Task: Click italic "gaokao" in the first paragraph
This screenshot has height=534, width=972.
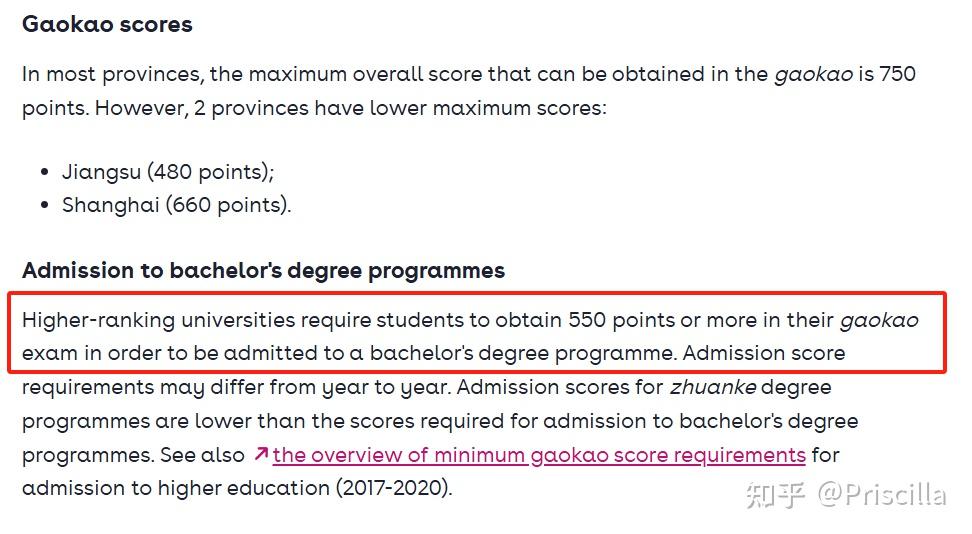Action: pyautogui.click(x=813, y=74)
